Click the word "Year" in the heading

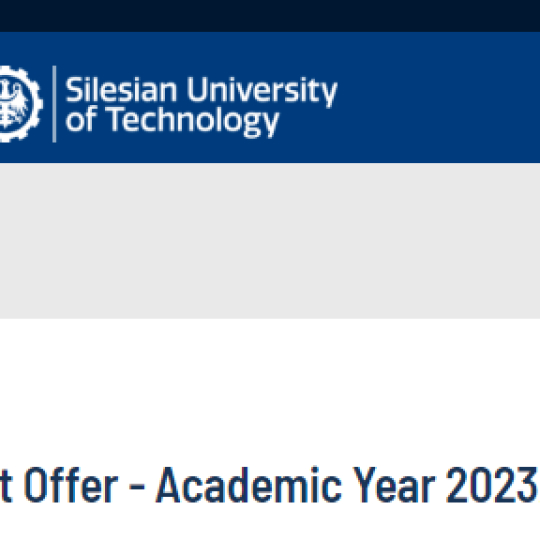click(394, 486)
